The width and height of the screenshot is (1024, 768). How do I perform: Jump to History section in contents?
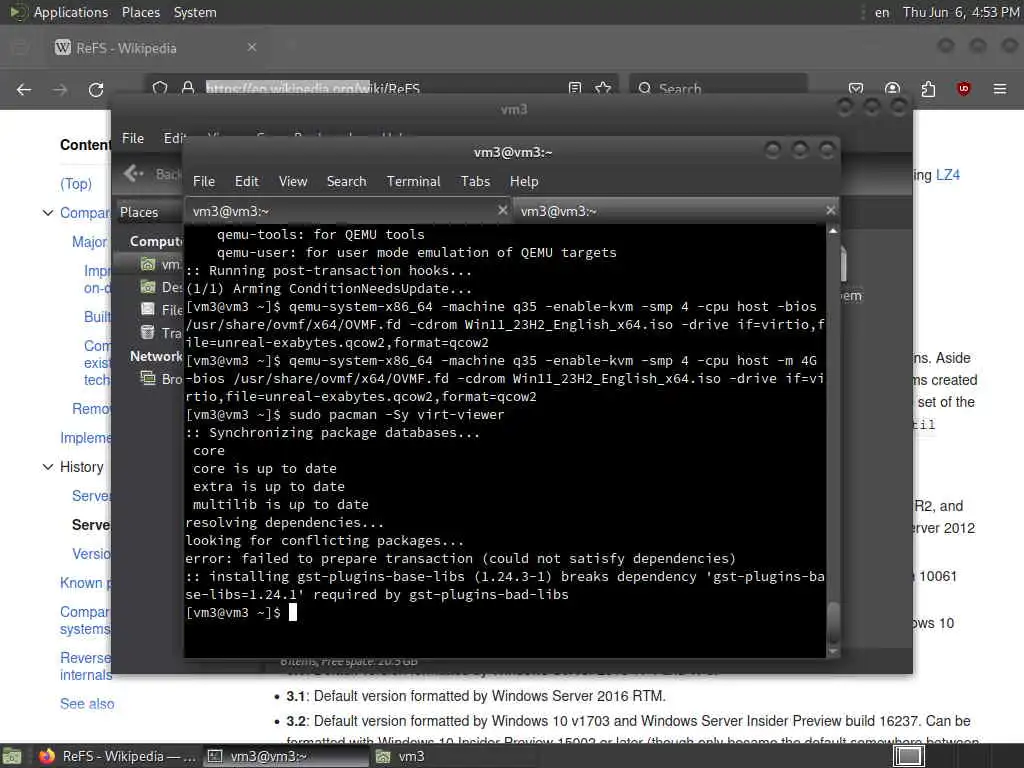pyautogui.click(x=82, y=467)
